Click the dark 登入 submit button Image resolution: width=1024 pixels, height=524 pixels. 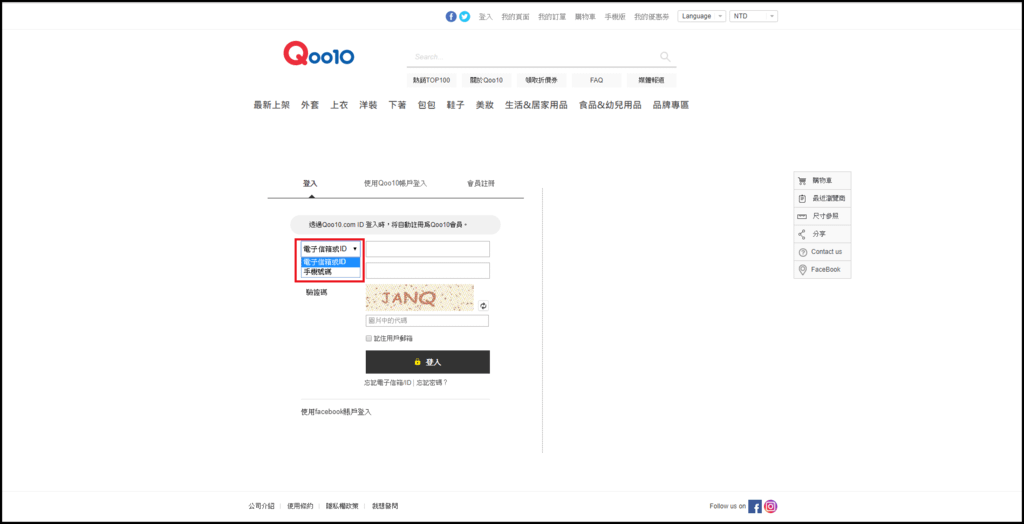click(428, 362)
